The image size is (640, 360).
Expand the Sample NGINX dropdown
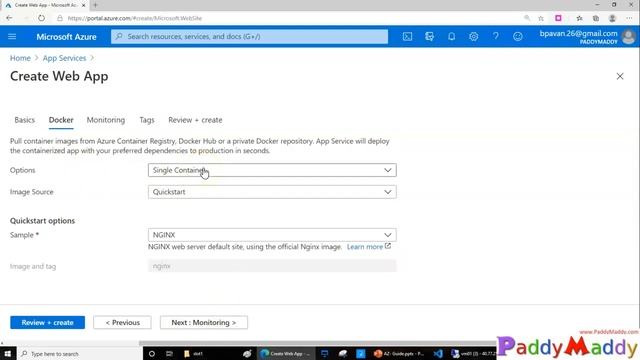point(272,235)
